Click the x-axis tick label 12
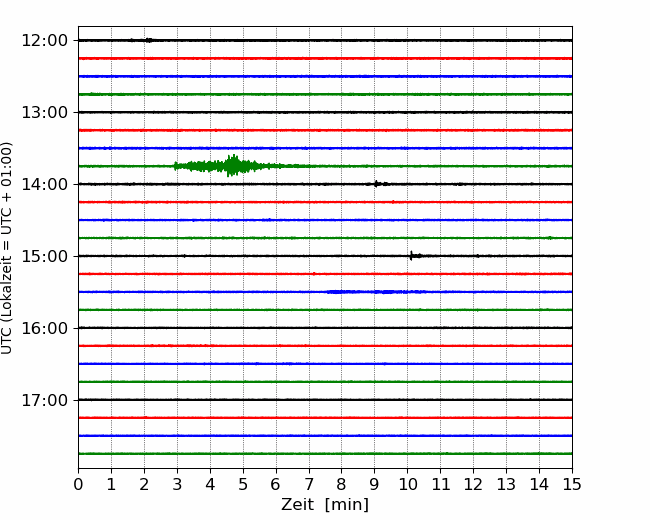This screenshot has width=650, height=520. (x=473, y=484)
